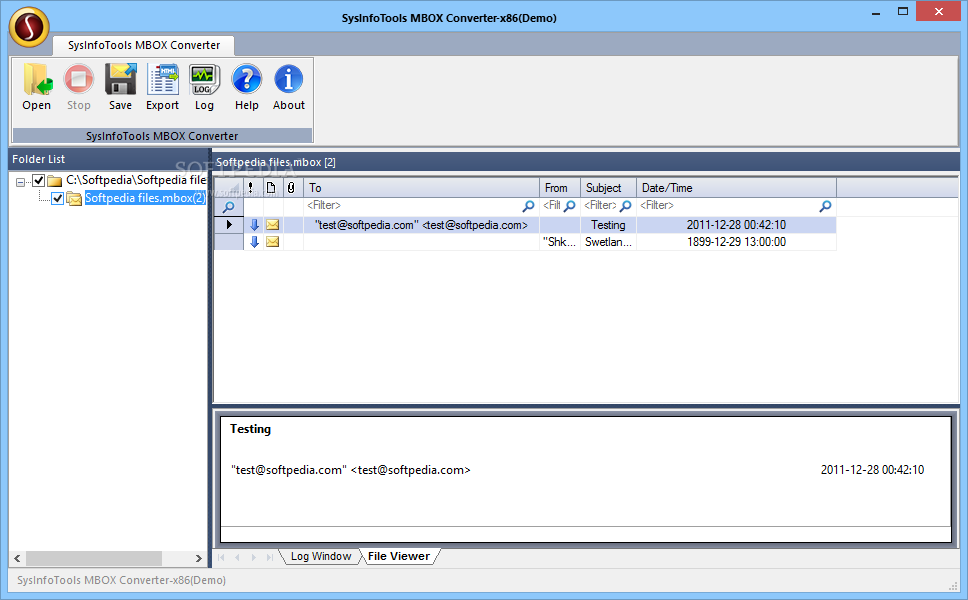Click the To filter magnifier icon
968x600 pixels.
click(528, 206)
